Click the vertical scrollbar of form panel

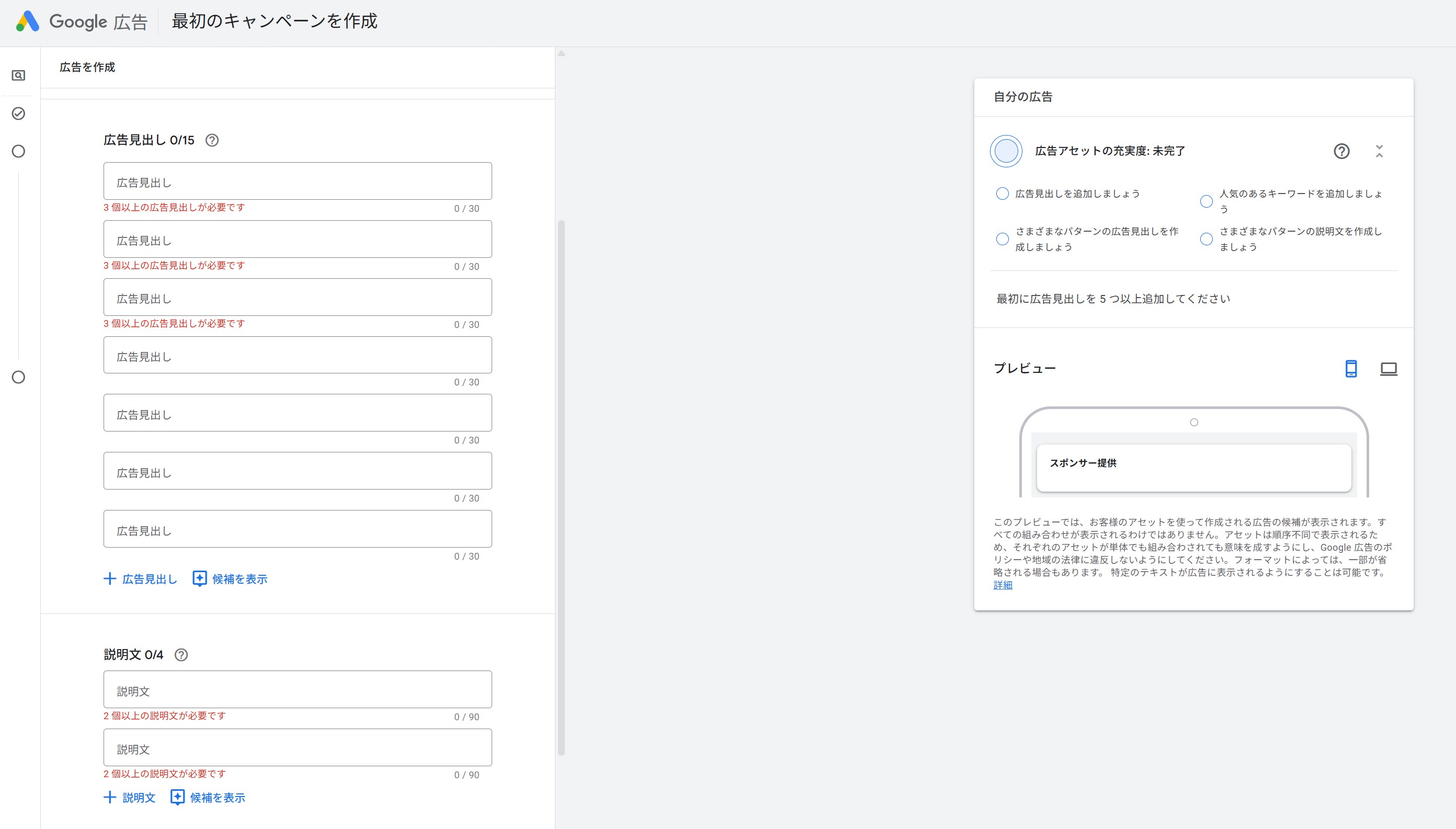[561, 487]
